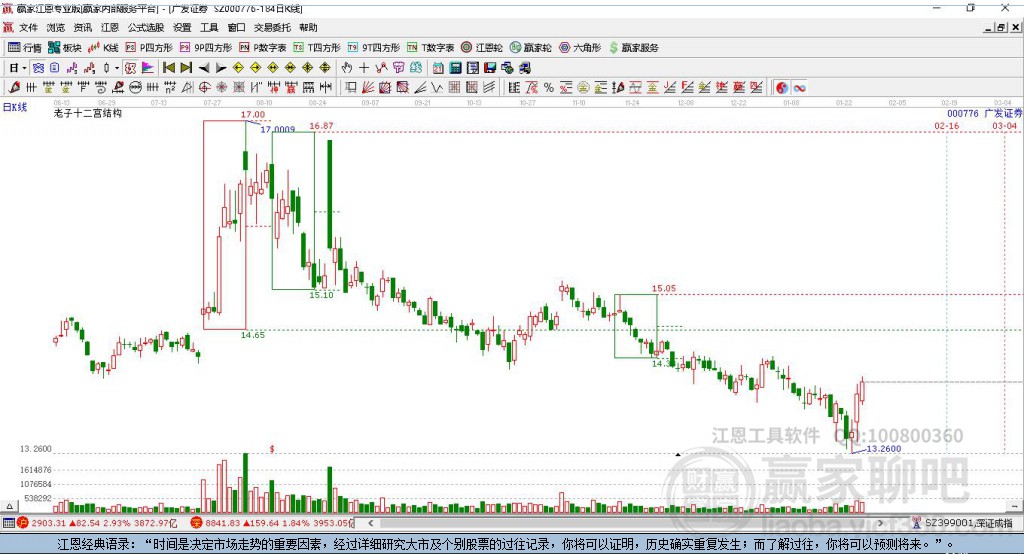Open the 帮助 menu
The height and width of the screenshot is (554, 1024).
[x=308, y=27]
